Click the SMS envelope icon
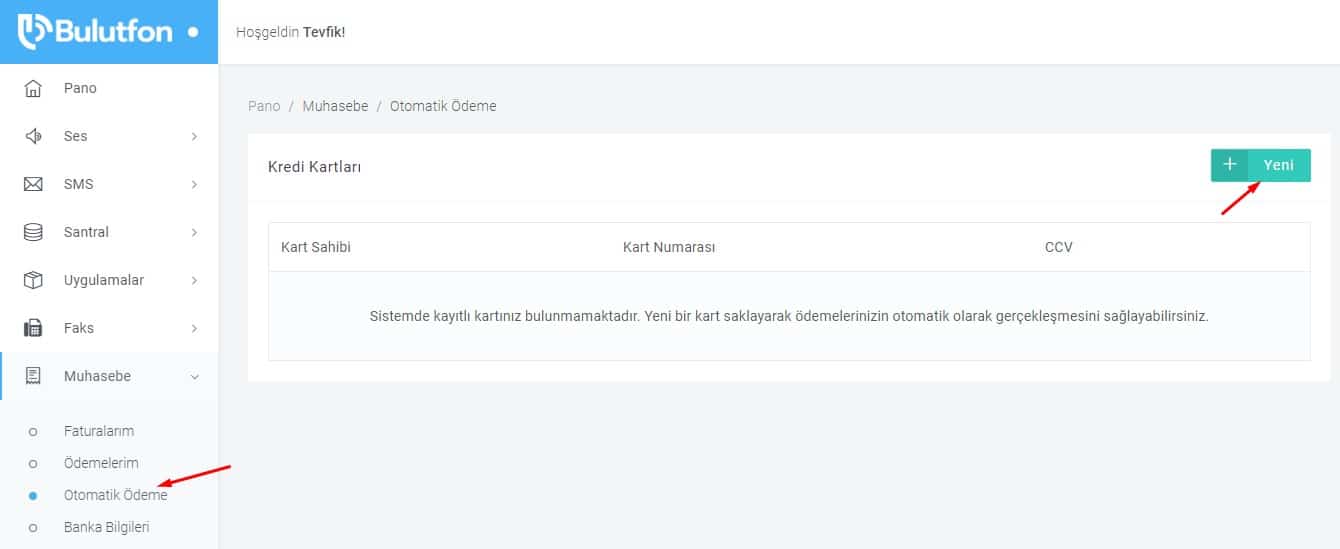 [33, 184]
